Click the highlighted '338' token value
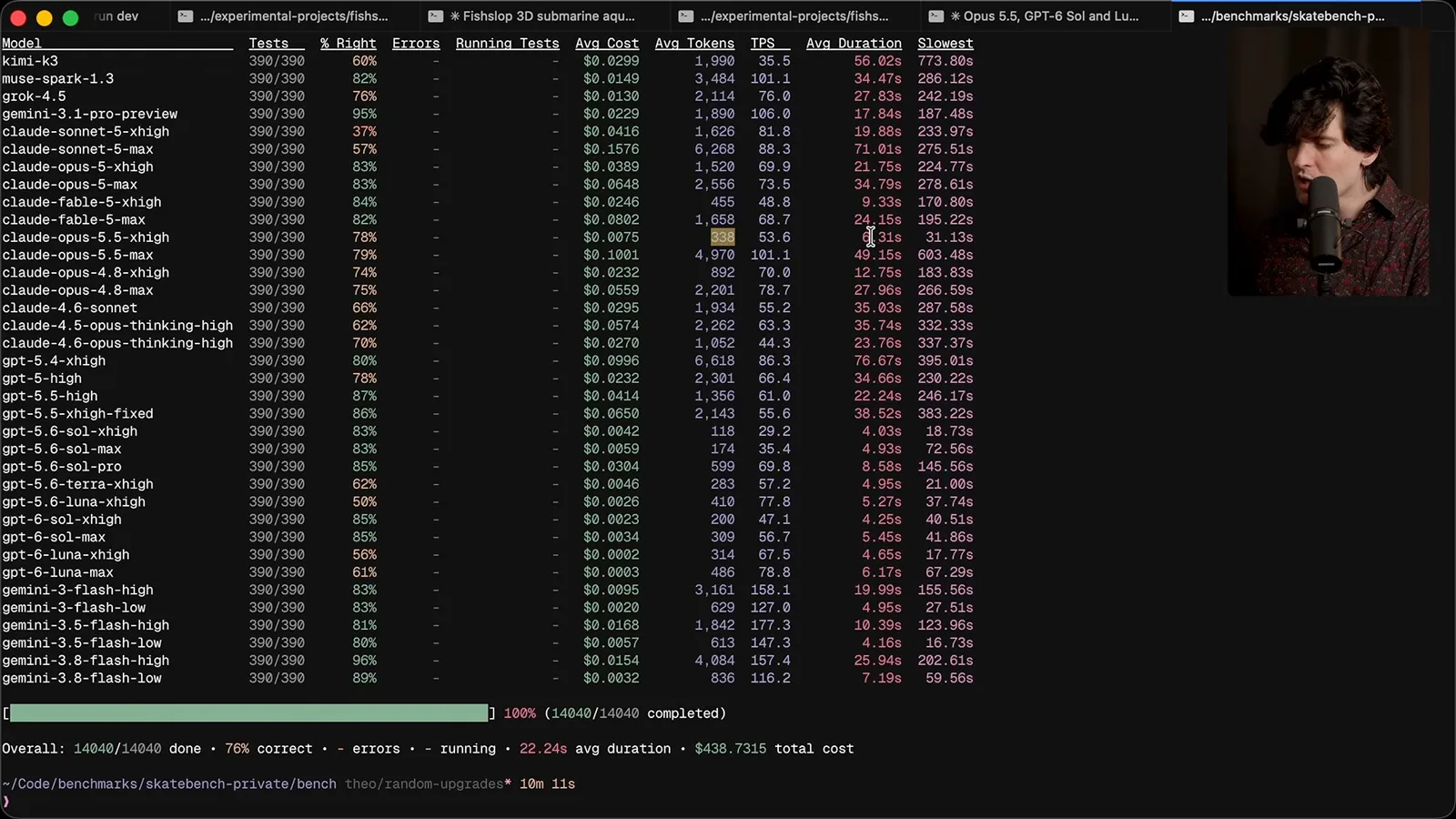This screenshot has width=1456, height=819. [723, 238]
